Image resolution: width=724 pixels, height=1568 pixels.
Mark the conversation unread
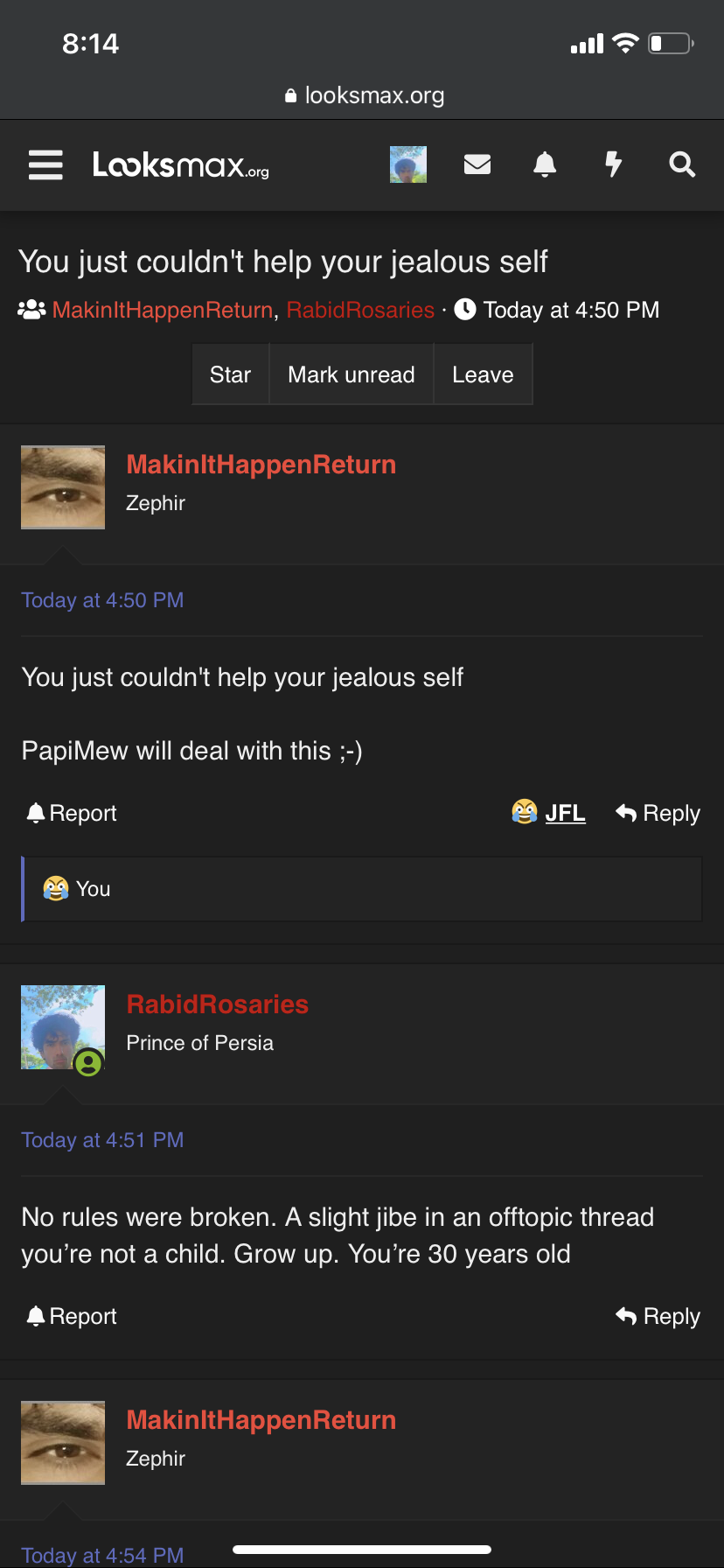[x=352, y=374]
